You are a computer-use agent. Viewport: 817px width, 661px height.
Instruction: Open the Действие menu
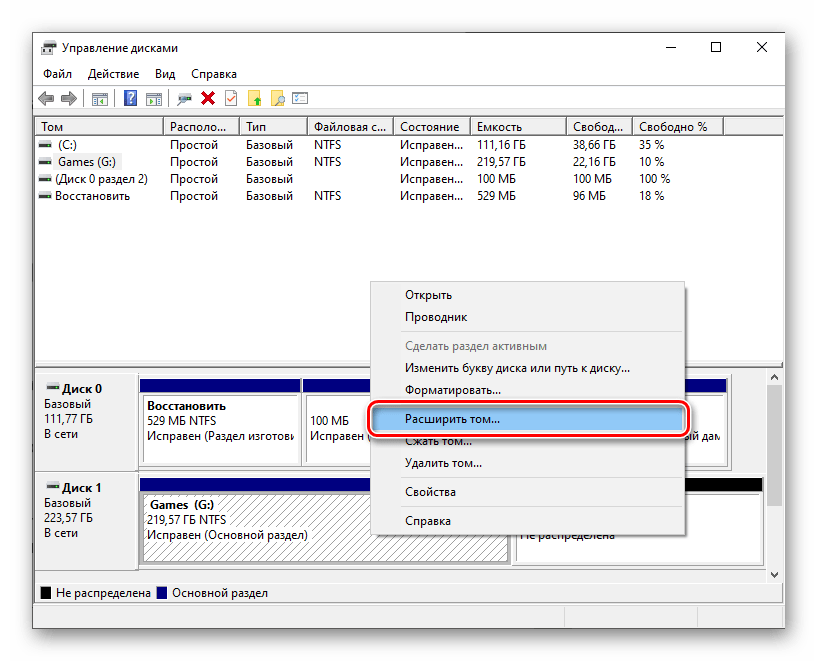click(x=113, y=74)
